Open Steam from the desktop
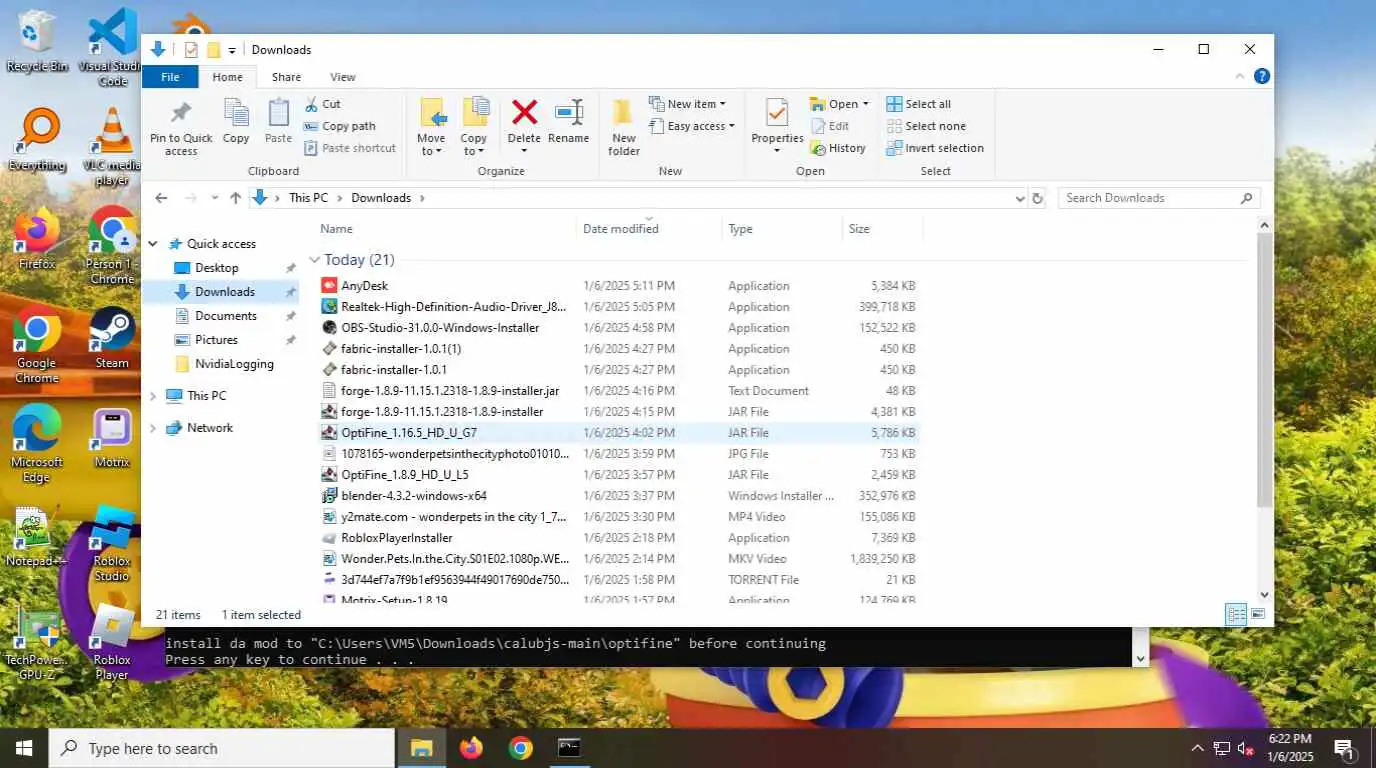The height and width of the screenshot is (768, 1376). tap(112, 338)
